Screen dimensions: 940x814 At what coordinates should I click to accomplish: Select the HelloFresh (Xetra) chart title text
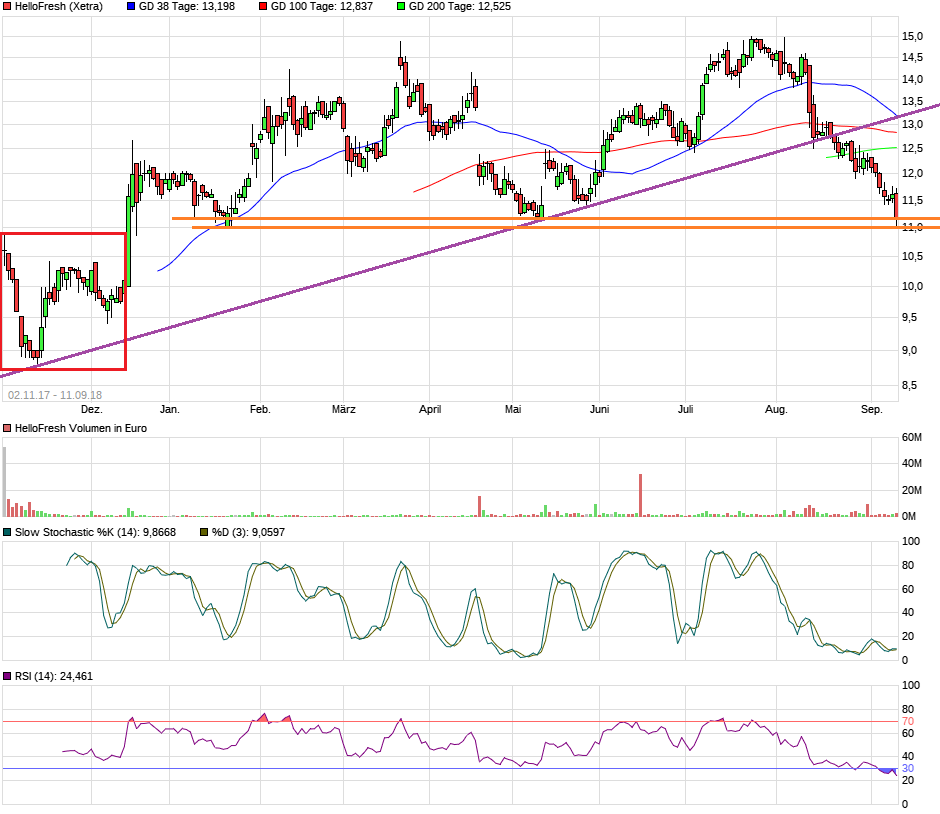(x=57, y=6)
